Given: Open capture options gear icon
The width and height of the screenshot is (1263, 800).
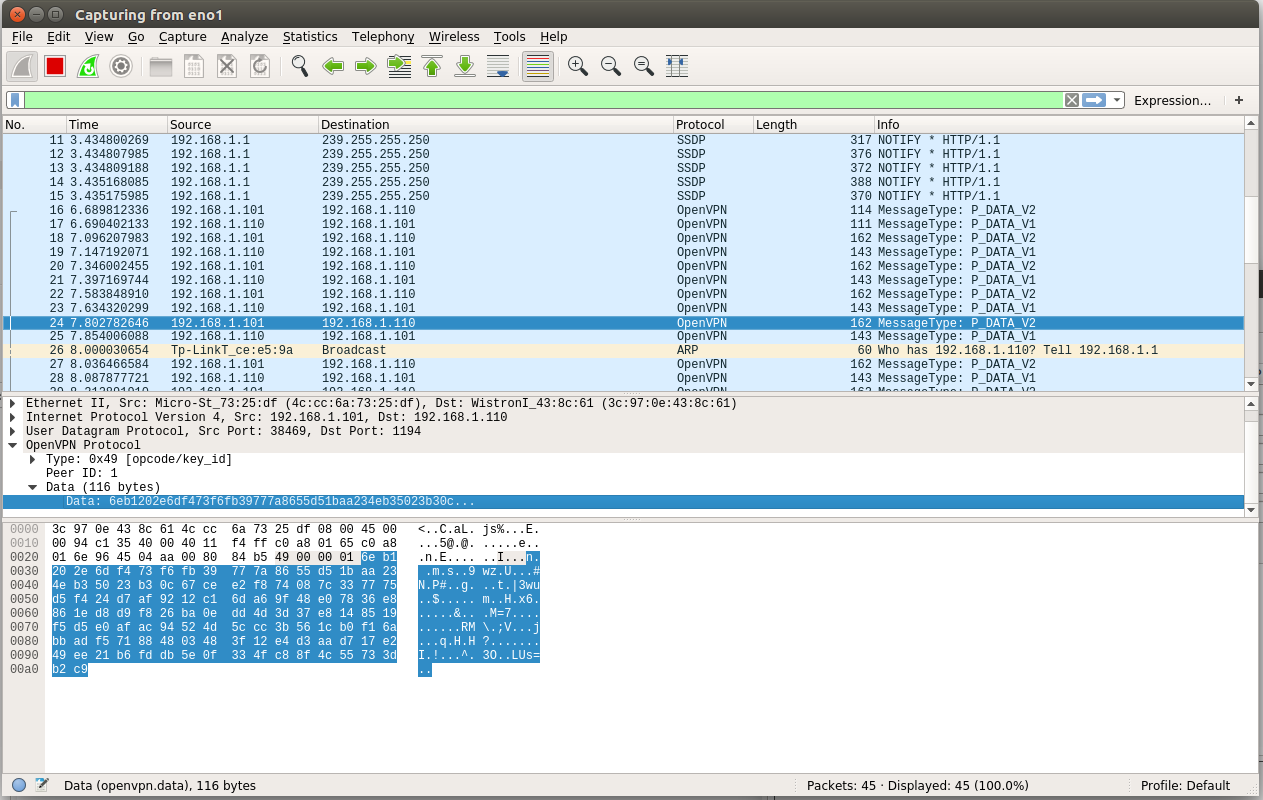Looking at the screenshot, I should point(121,66).
